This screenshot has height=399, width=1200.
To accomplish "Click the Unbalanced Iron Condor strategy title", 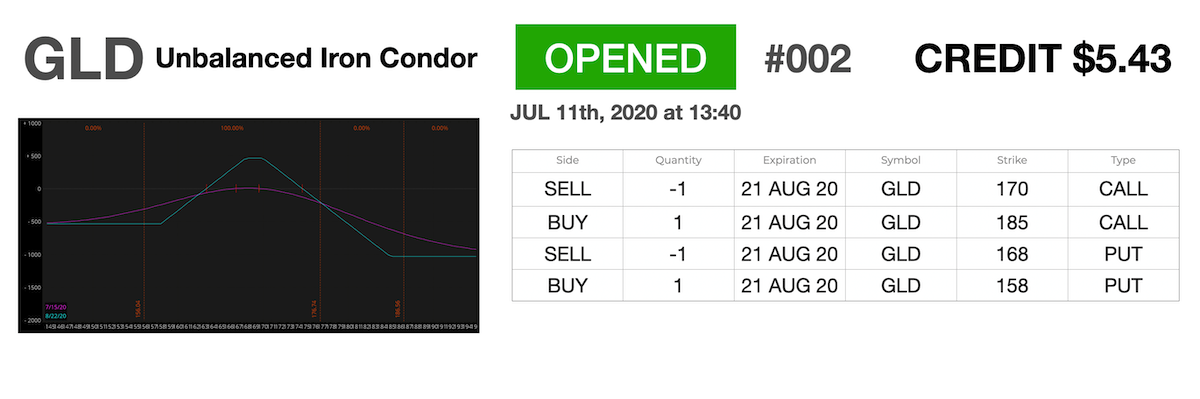I will pyautogui.click(x=316, y=60).
